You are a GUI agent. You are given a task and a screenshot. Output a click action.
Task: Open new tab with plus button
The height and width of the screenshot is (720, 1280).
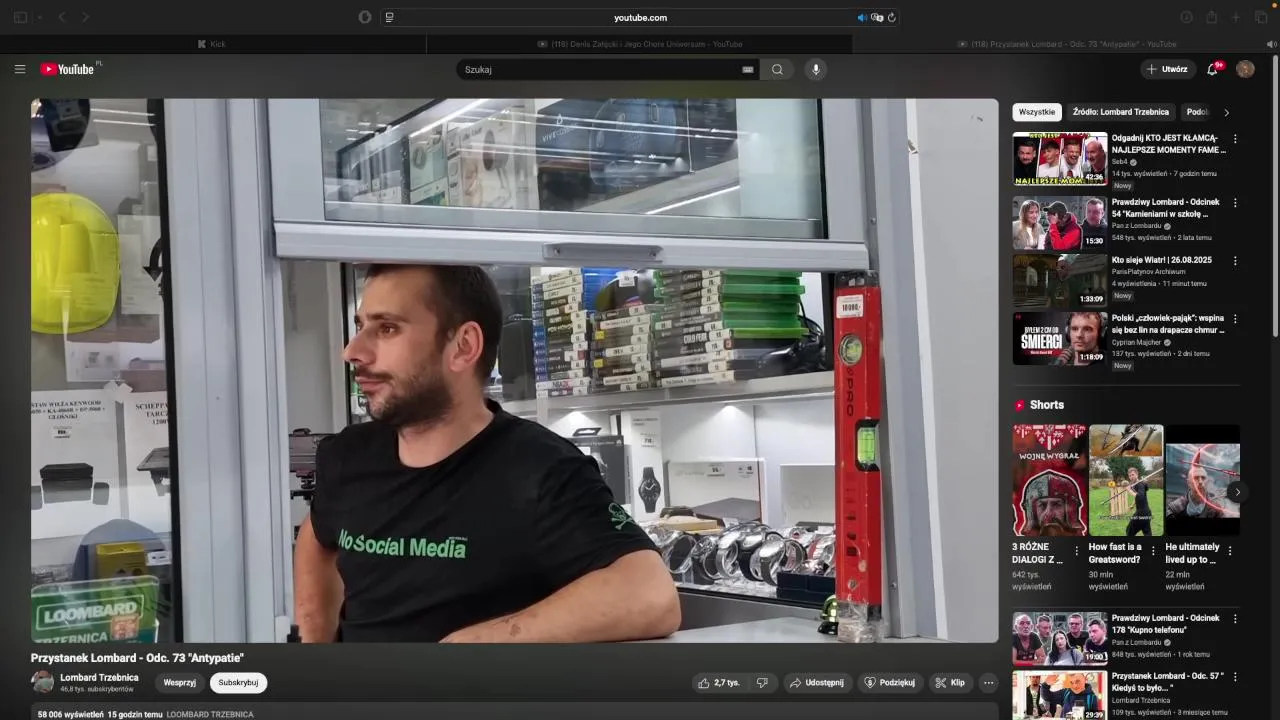point(1236,17)
